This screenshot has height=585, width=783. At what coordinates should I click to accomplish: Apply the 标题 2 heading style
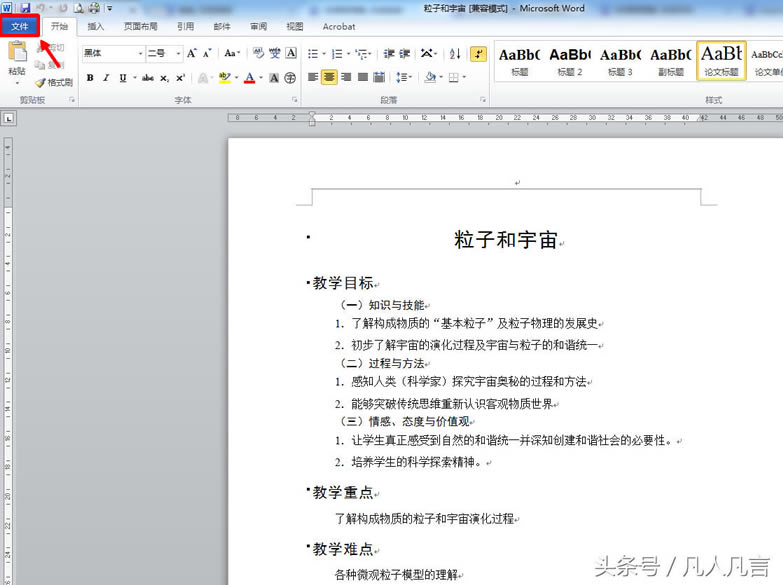570,60
